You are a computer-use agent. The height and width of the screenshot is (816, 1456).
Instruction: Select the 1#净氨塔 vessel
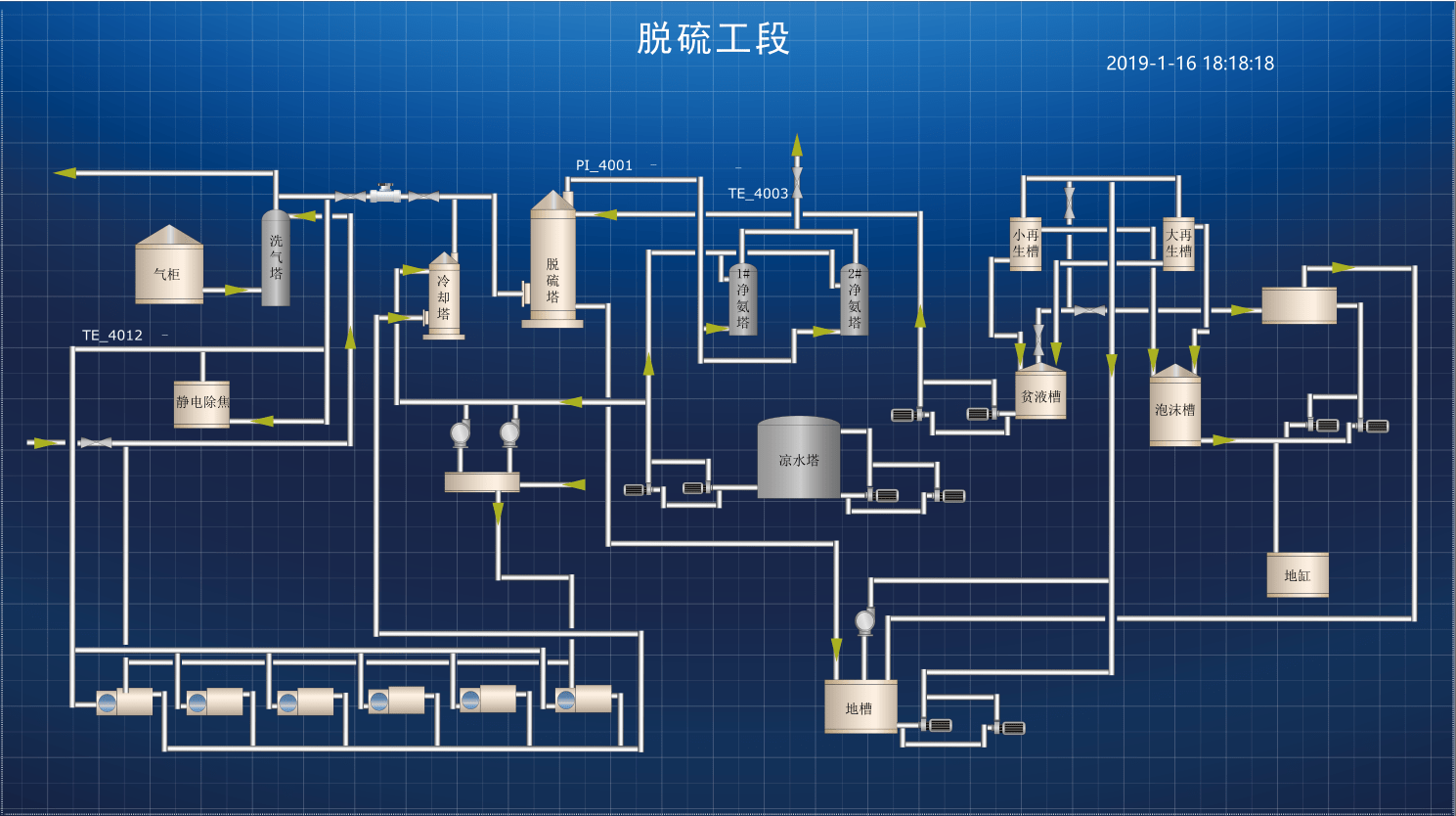743,299
